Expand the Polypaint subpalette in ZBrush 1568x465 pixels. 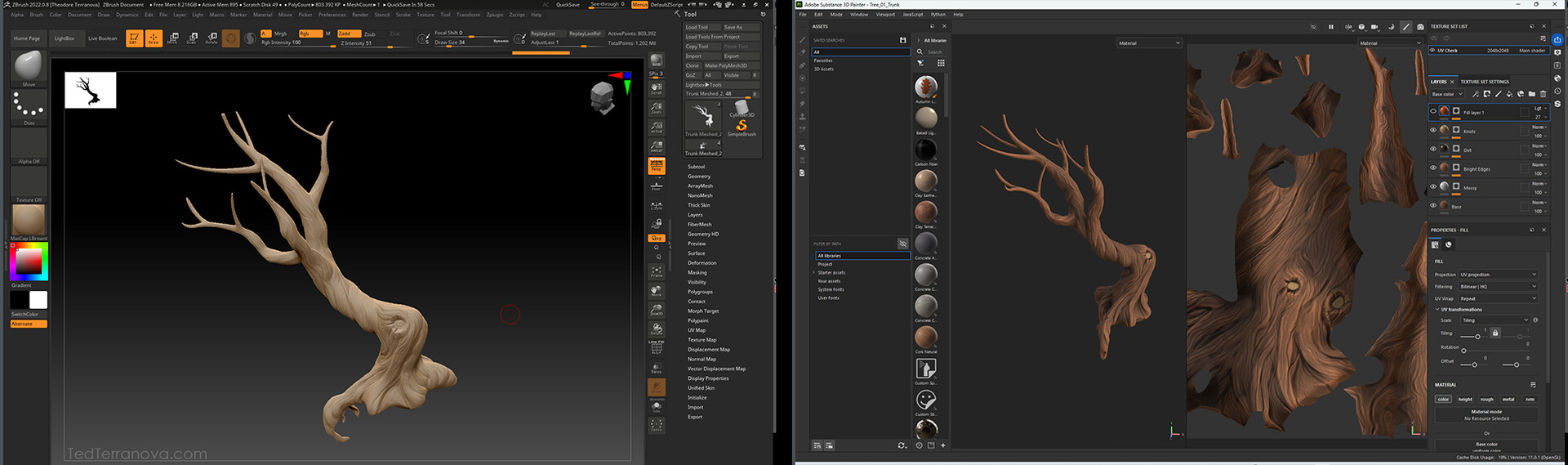[x=698, y=320]
